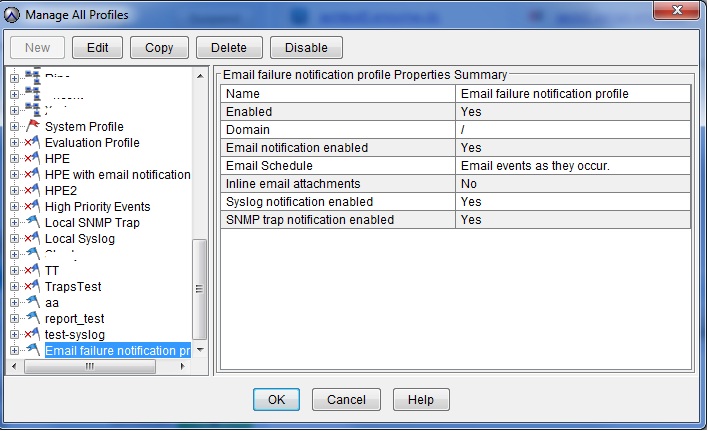This screenshot has height=431, width=709.
Task: Select the aa profile
Action: (52, 303)
